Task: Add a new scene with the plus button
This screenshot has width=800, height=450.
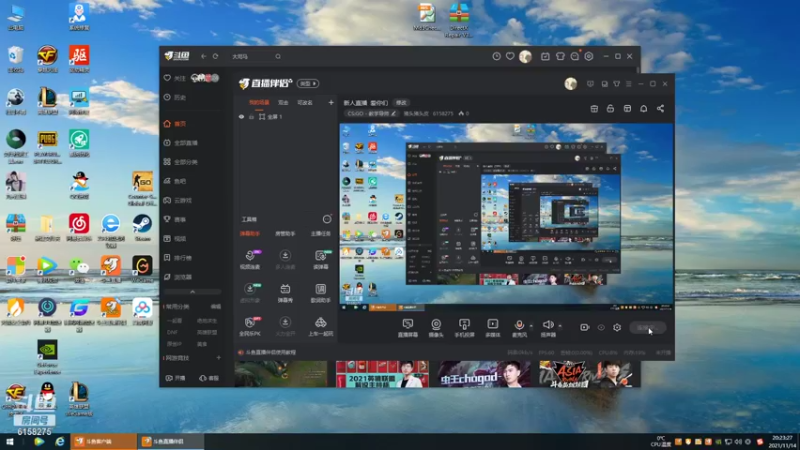Action: click(x=331, y=103)
